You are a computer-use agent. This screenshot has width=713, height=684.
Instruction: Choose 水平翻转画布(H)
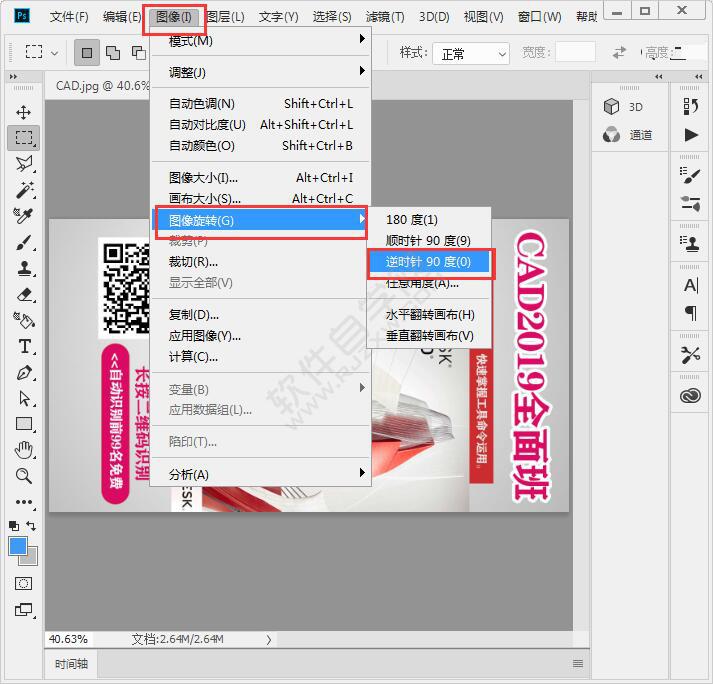(x=428, y=315)
